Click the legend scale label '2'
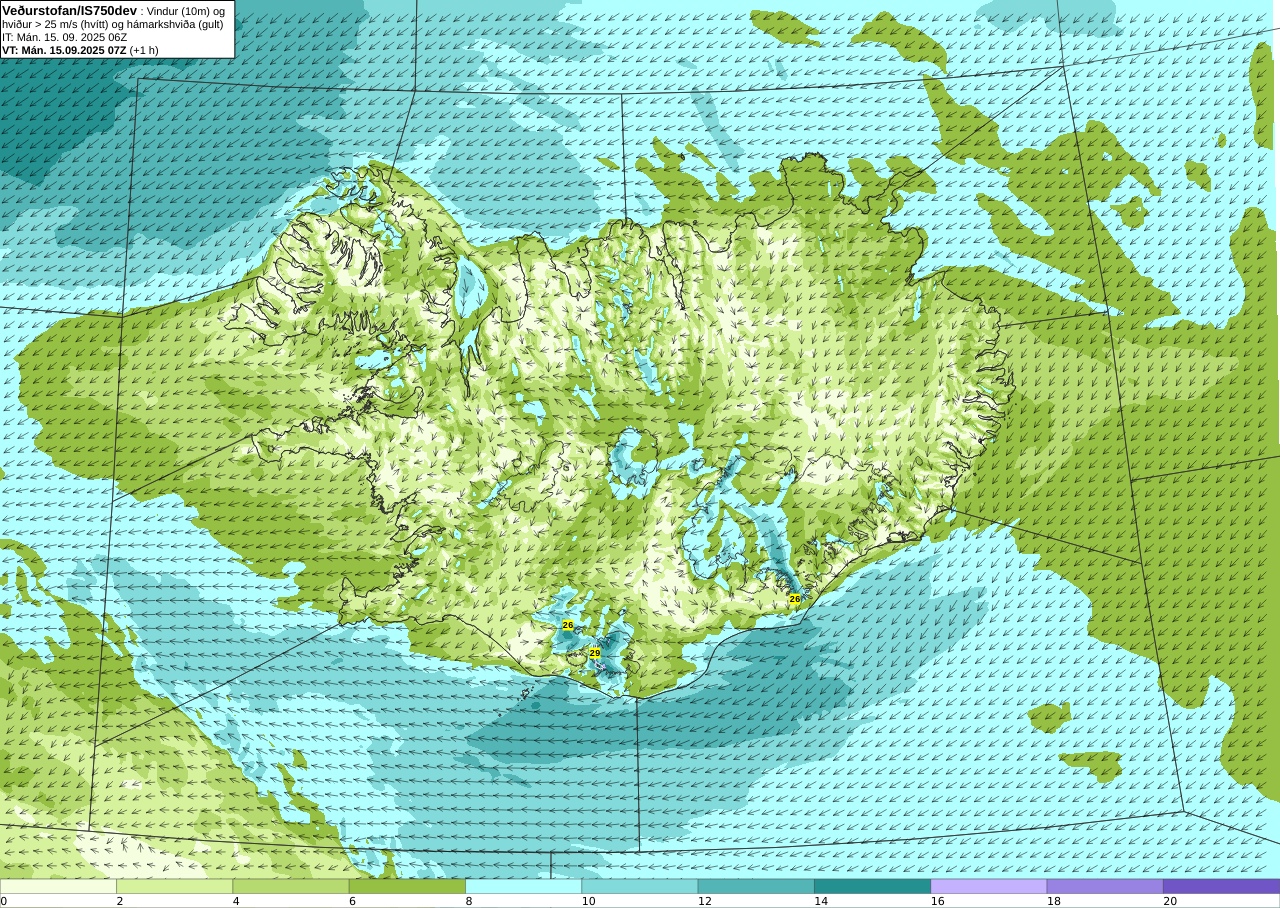Screen dimensions: 1280x908 click(x=120, y=901)
